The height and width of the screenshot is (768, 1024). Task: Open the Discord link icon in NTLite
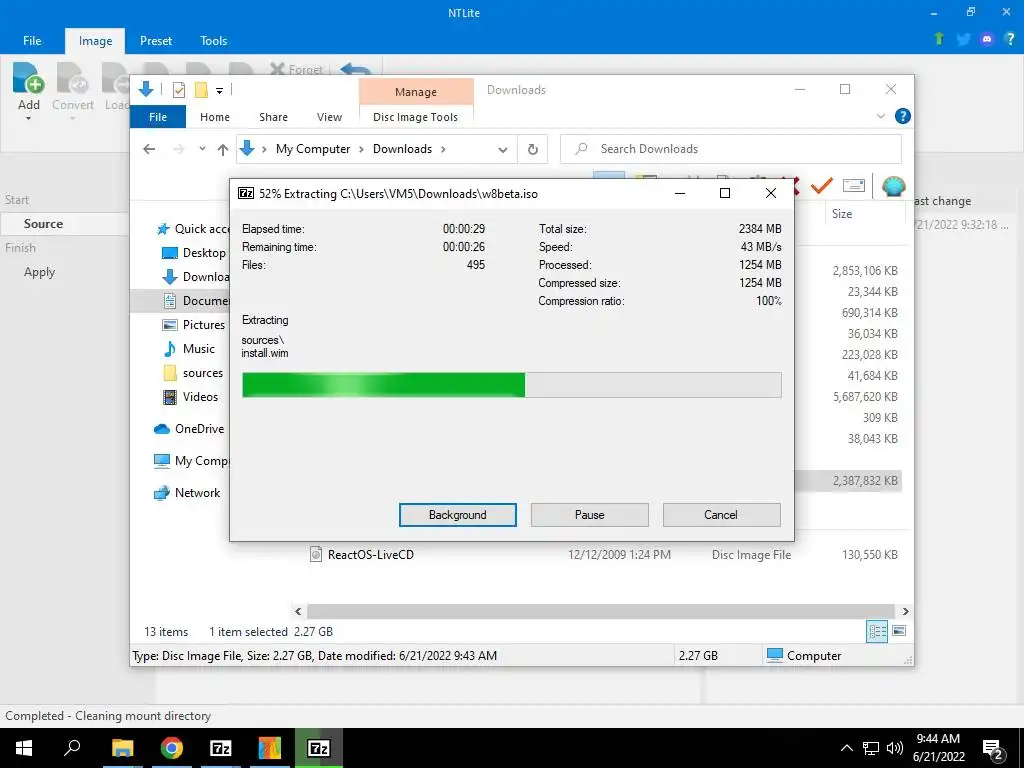pyautogui.click(x=987, y=39)
